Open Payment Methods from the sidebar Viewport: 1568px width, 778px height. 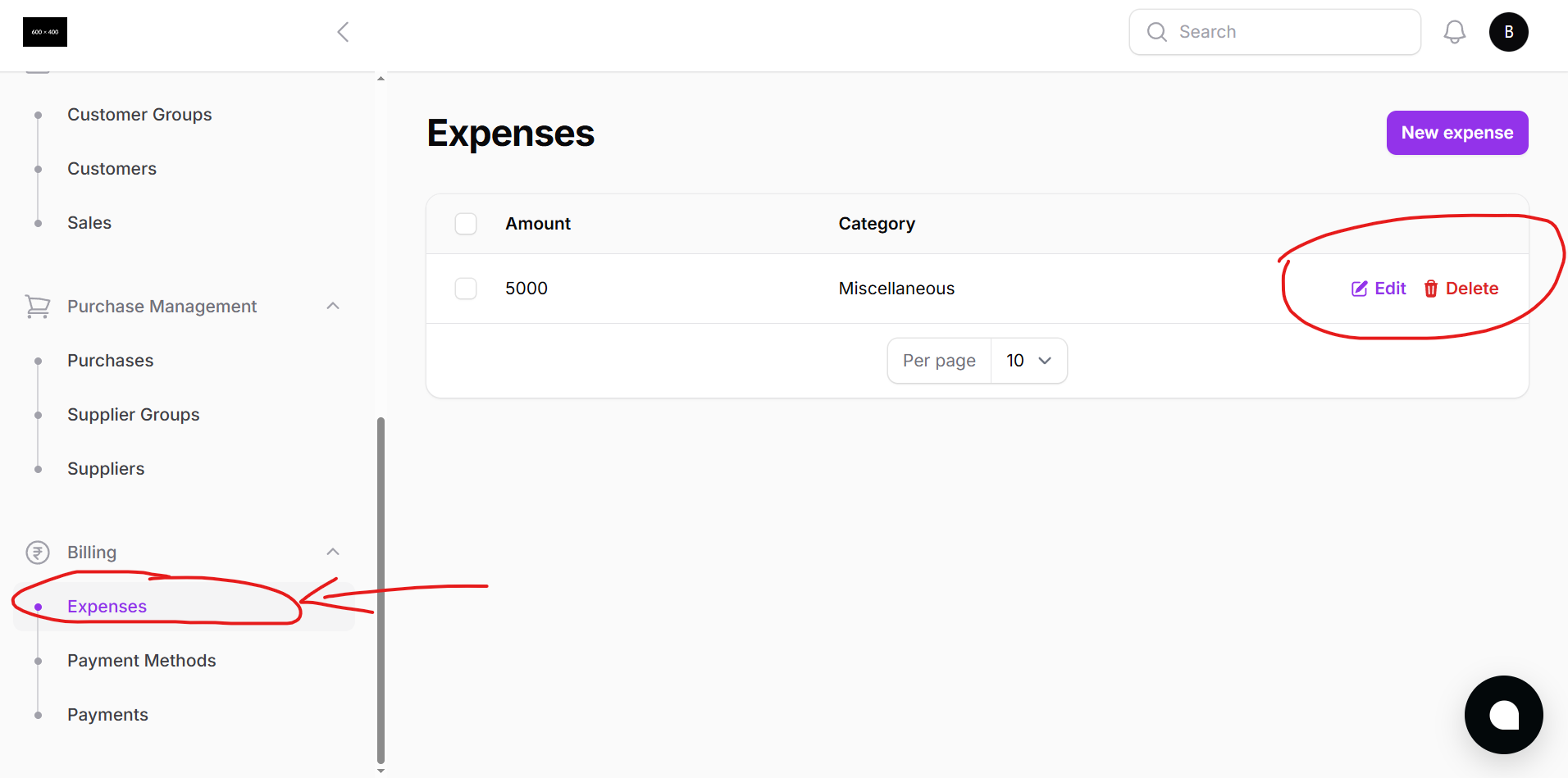141,660
